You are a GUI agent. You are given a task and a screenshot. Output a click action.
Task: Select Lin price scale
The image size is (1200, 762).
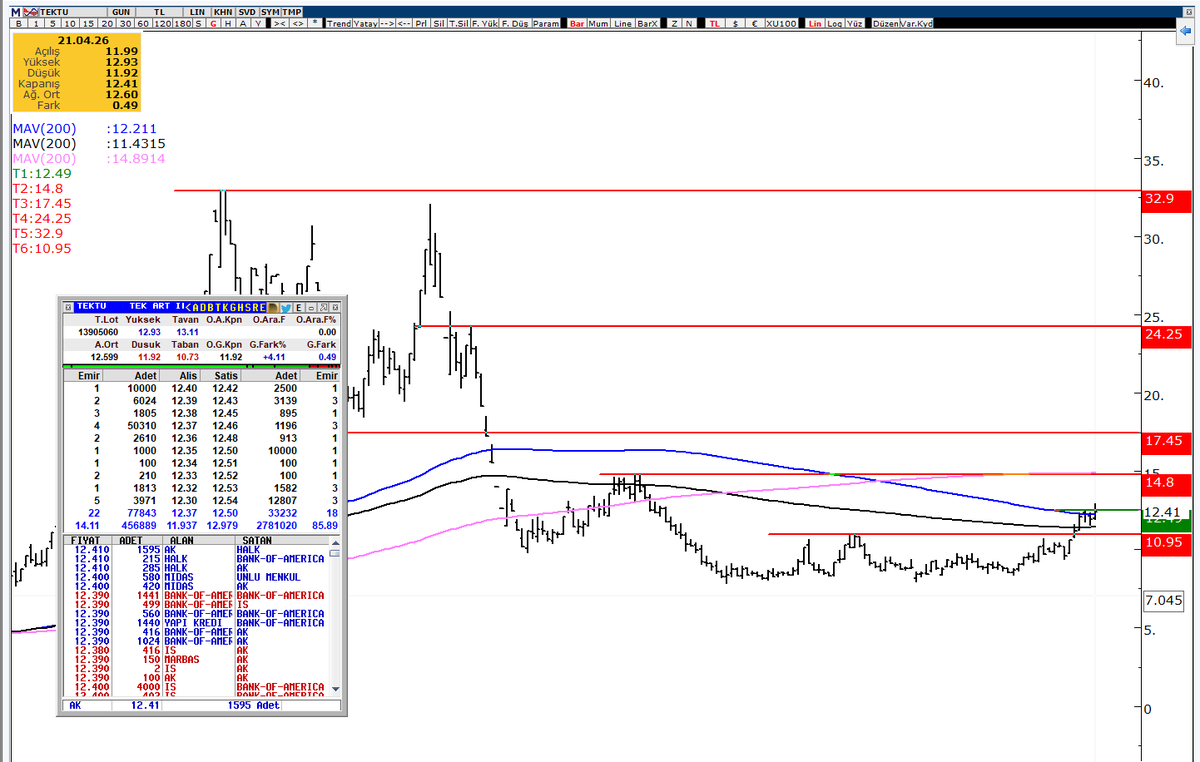[x=815, y=23]
